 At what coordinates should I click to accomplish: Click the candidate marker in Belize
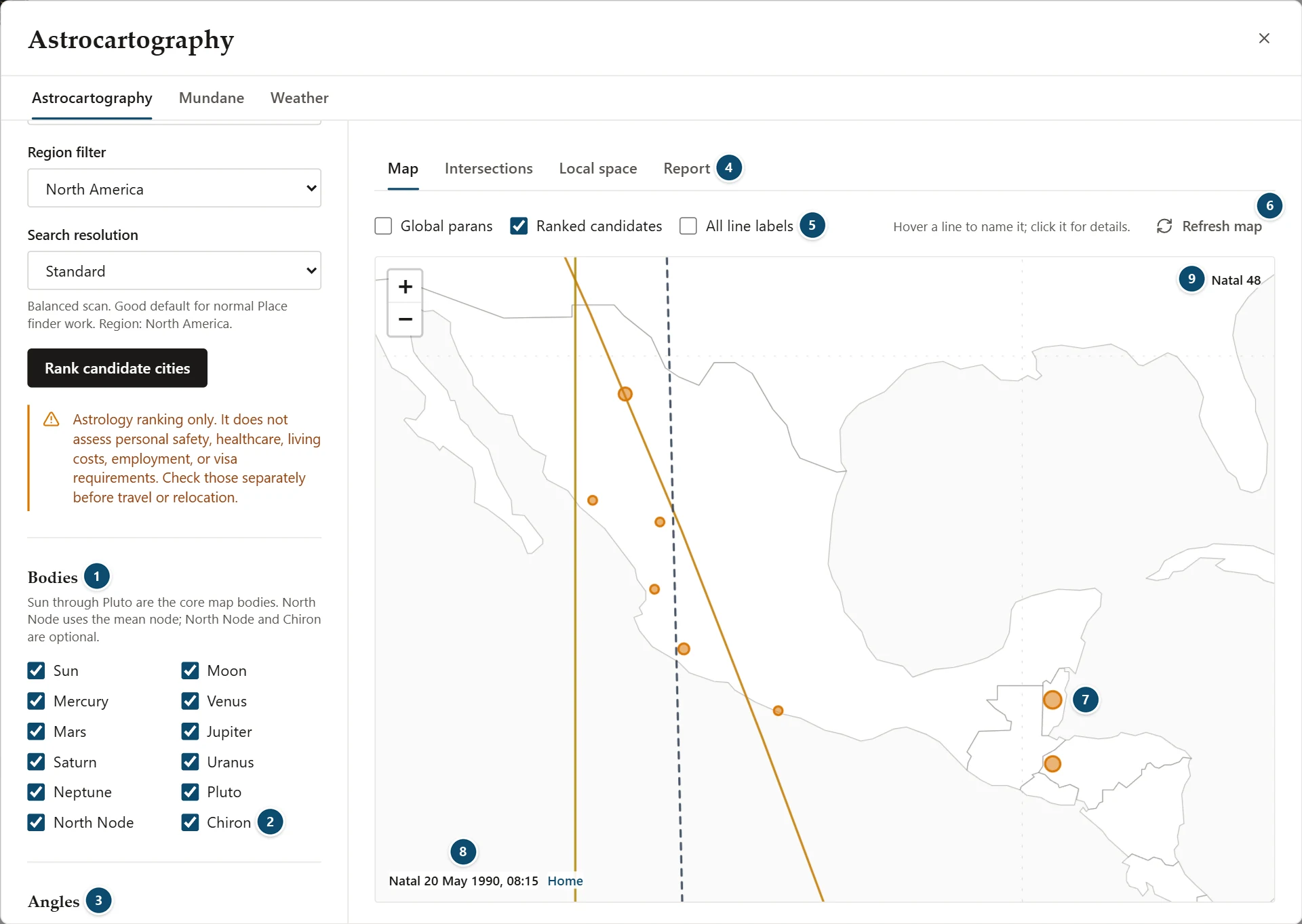[x=1052, y=700]
